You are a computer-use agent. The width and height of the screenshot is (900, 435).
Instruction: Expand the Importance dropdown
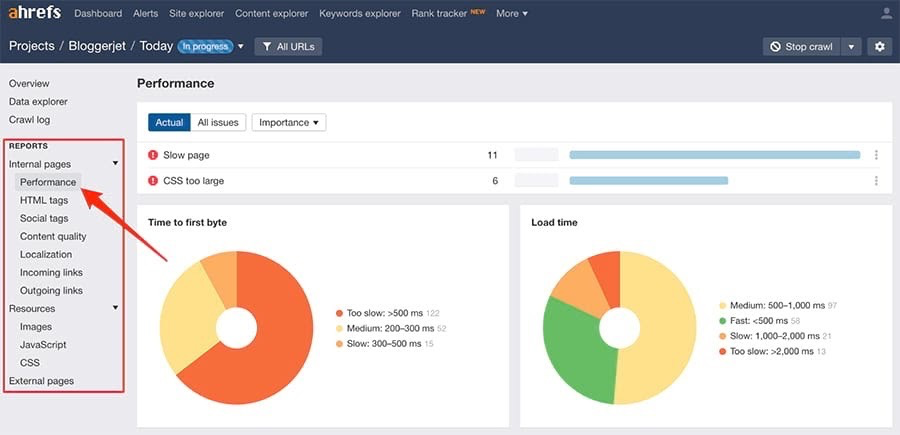click(288, 122)
